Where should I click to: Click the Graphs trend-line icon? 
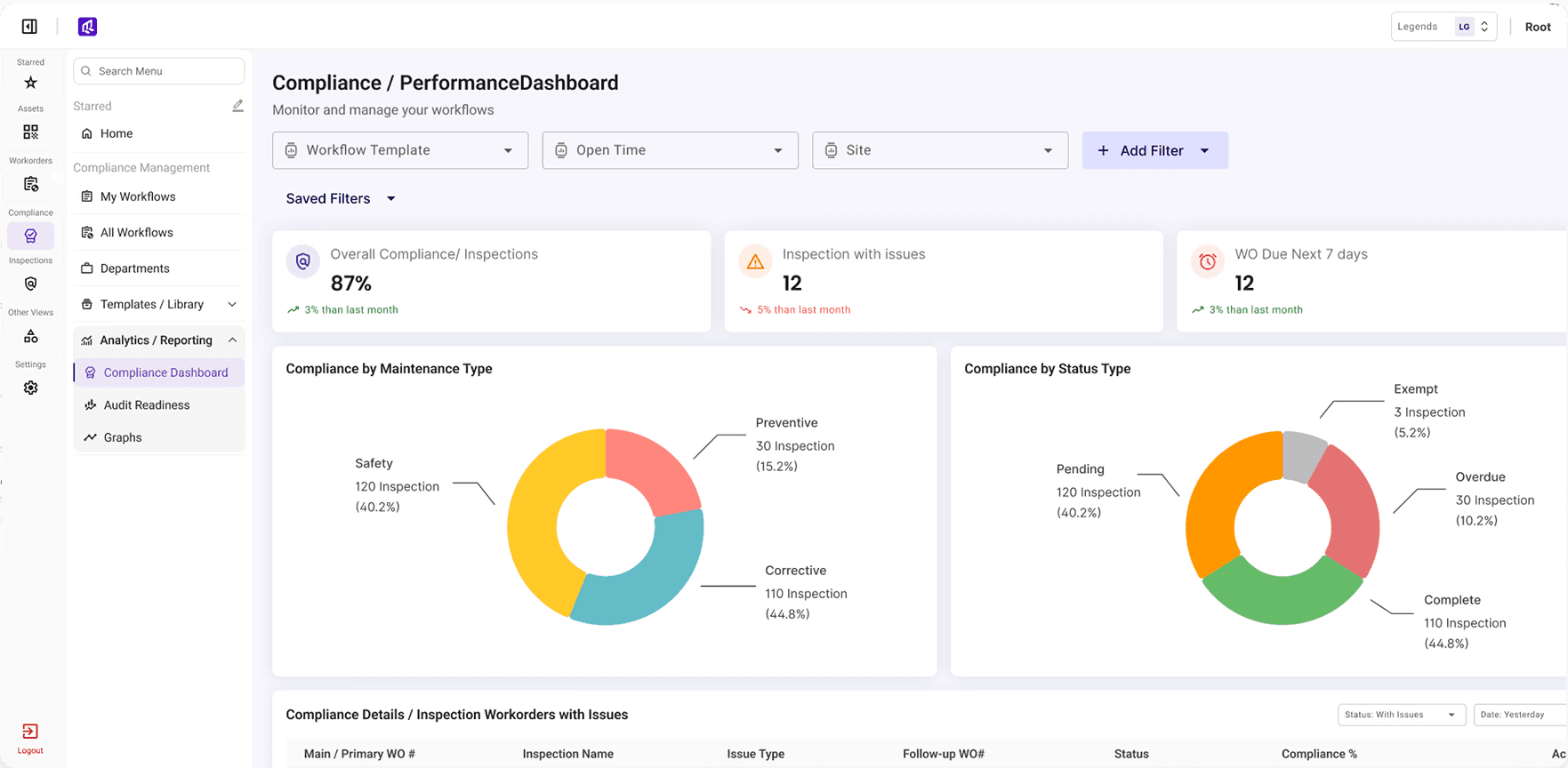click(90, 437)
